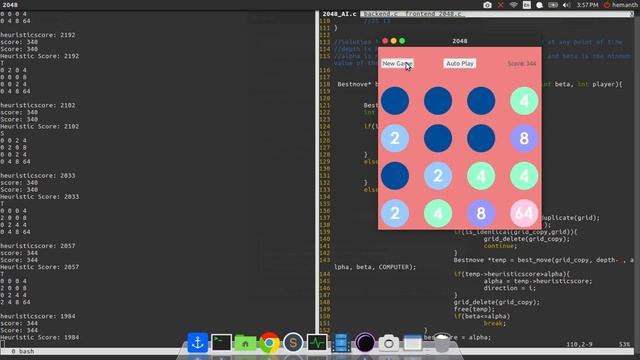Open the hemanth user session menu
Screen dimensions: 640x360
click(622, 5)
